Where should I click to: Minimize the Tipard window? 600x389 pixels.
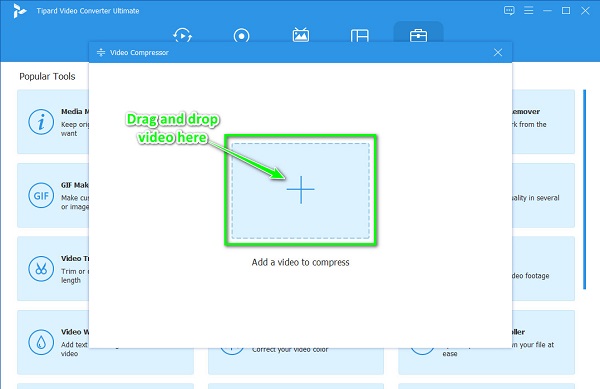pos(547,11)
